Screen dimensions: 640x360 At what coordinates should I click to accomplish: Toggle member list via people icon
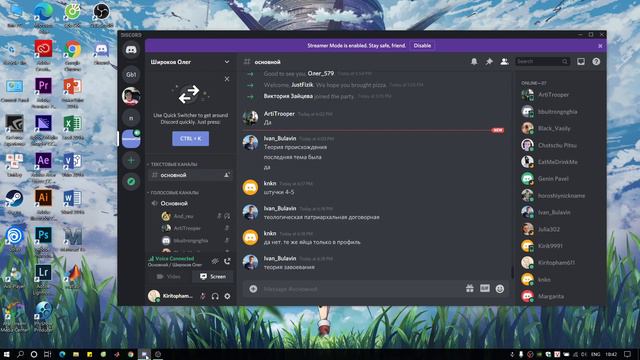[x=504, y=62]
